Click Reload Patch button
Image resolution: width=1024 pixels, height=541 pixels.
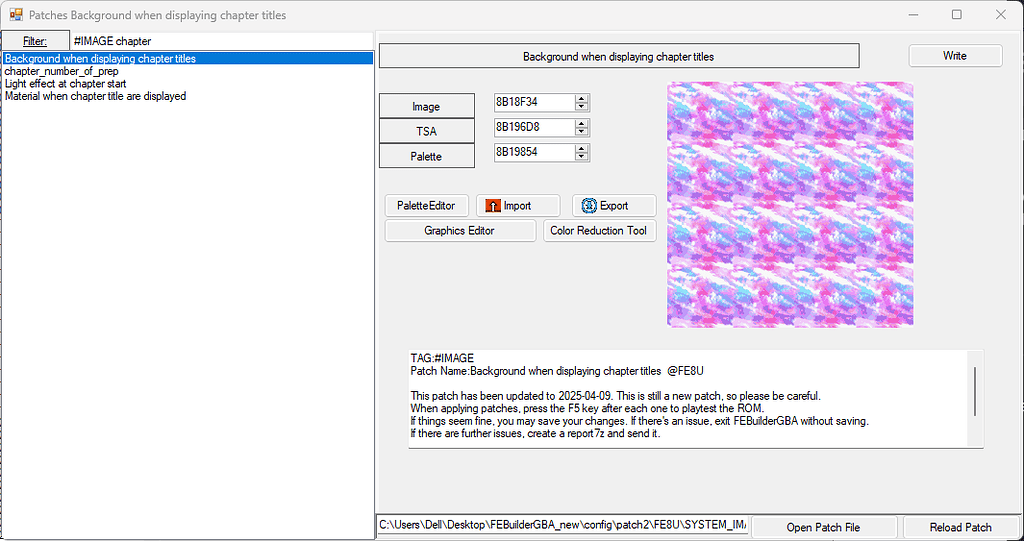coord(960,527)
